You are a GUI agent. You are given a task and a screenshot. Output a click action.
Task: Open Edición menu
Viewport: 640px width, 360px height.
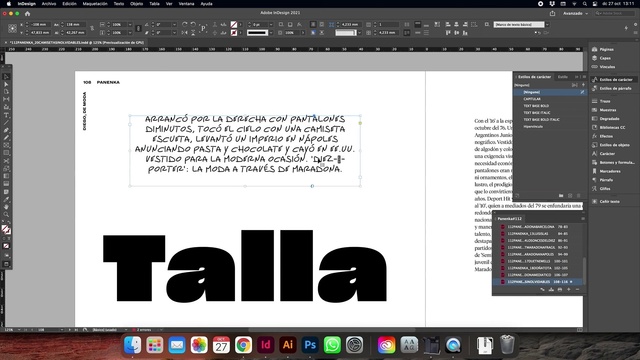tap(69, 4)
